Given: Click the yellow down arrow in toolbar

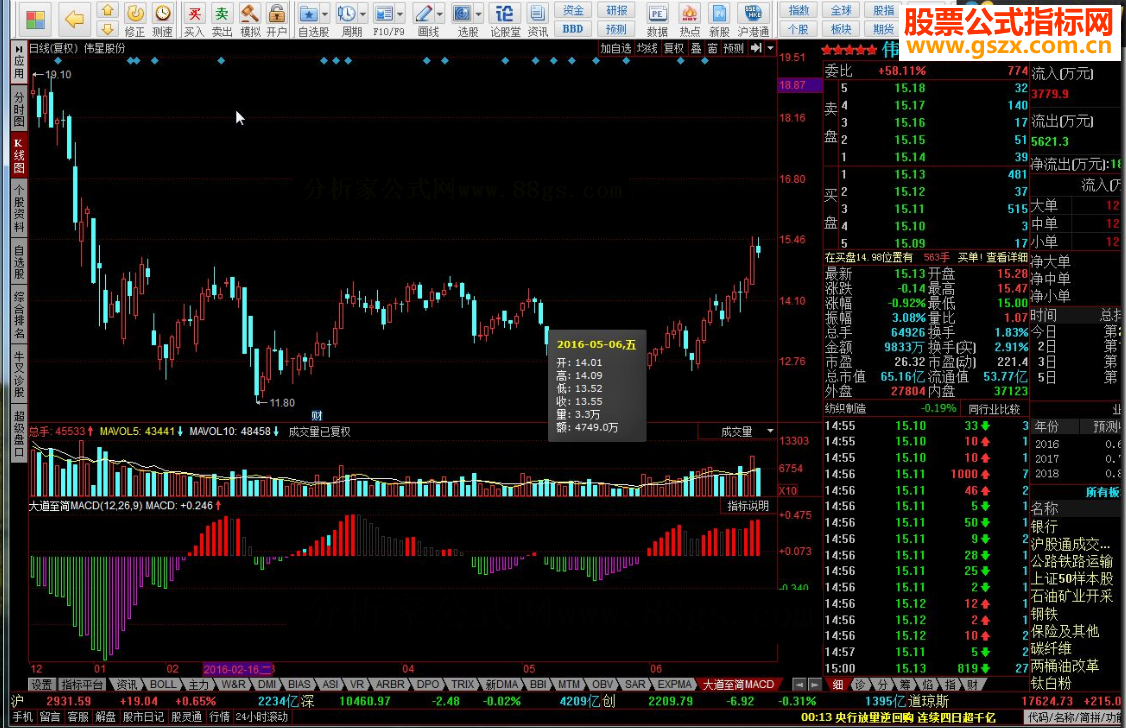Looking at the screenshot, I should (x=107, y=29).
